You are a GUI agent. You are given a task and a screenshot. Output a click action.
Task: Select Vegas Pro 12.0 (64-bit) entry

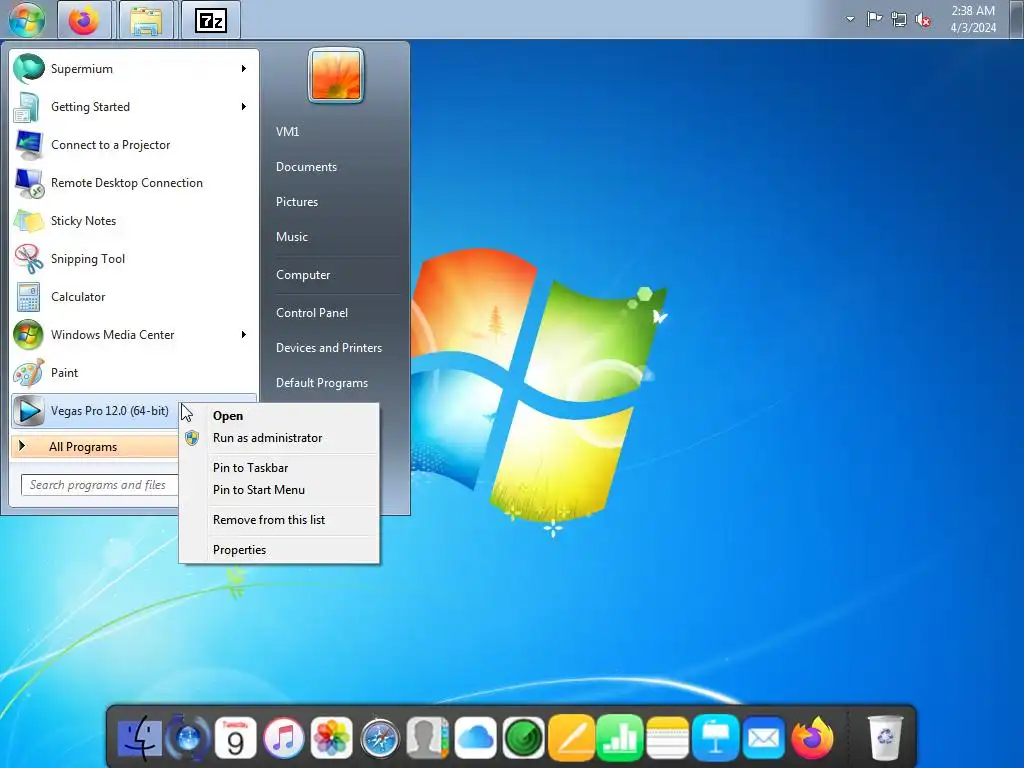(95, 411)
